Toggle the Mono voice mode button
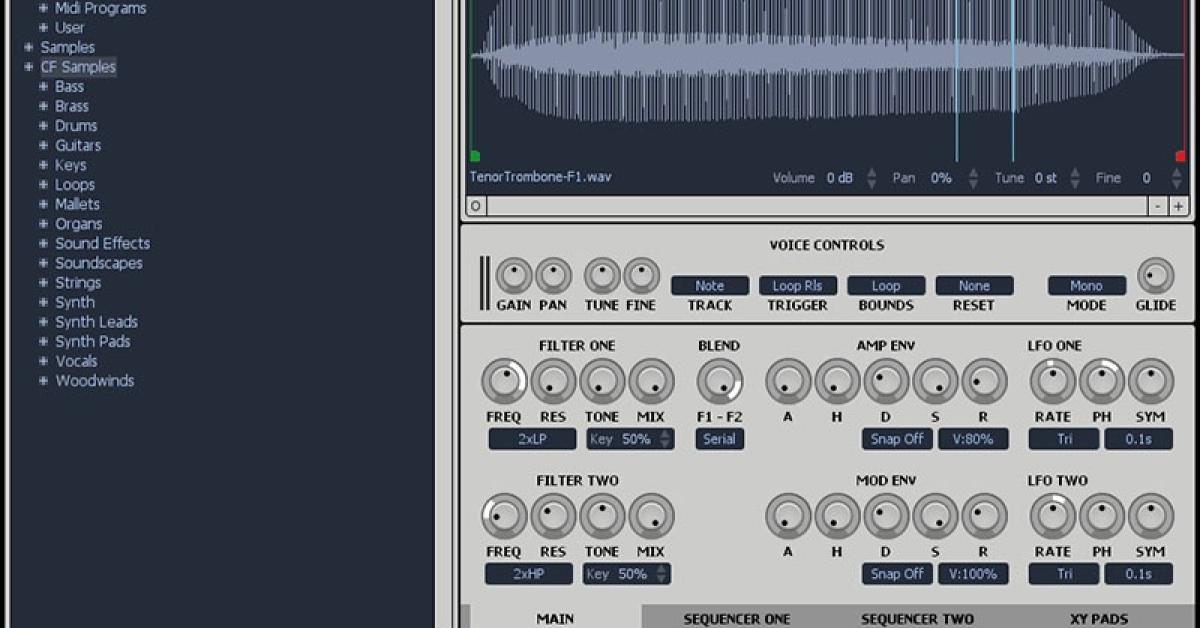Screen dimensions: 1200x628 pos(1086,286)
